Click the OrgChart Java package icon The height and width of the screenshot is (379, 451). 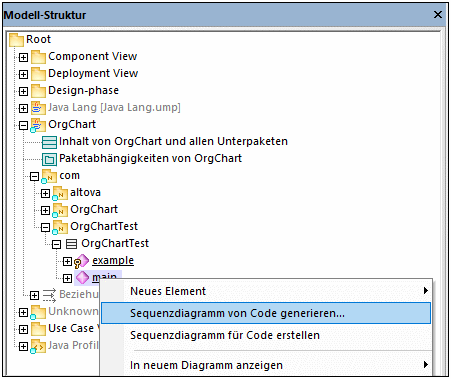[x=38, y=125]
